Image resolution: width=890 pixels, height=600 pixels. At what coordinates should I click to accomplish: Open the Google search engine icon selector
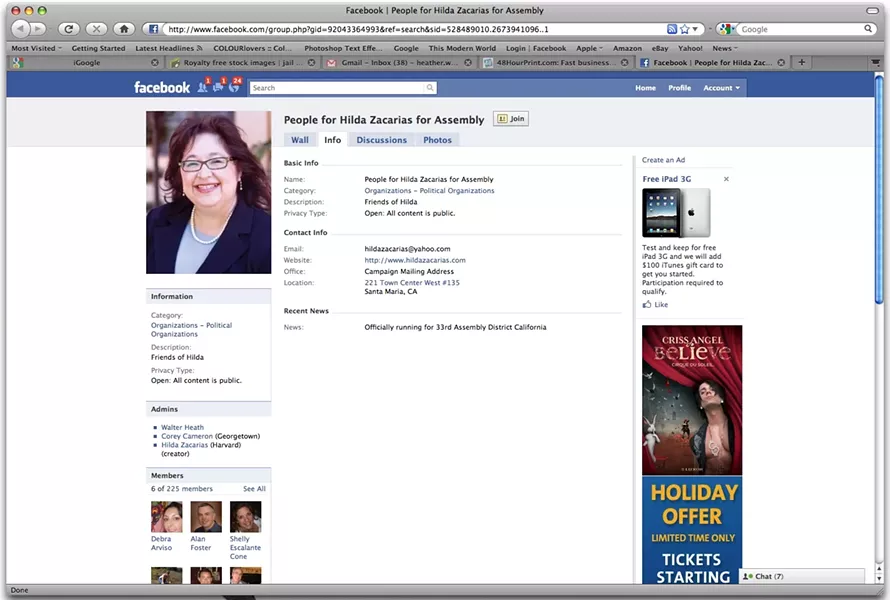[x=727, y=29]
